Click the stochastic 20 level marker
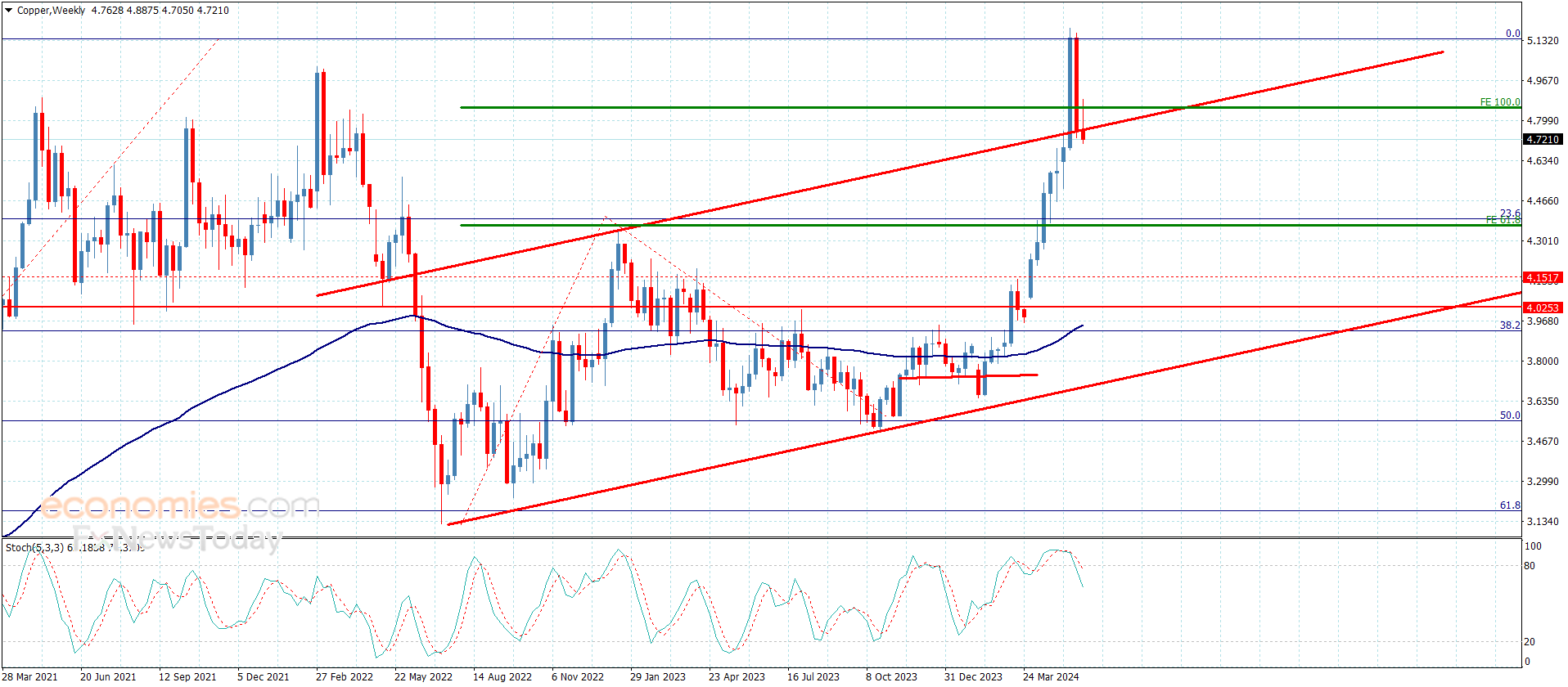 [1530, 642]
